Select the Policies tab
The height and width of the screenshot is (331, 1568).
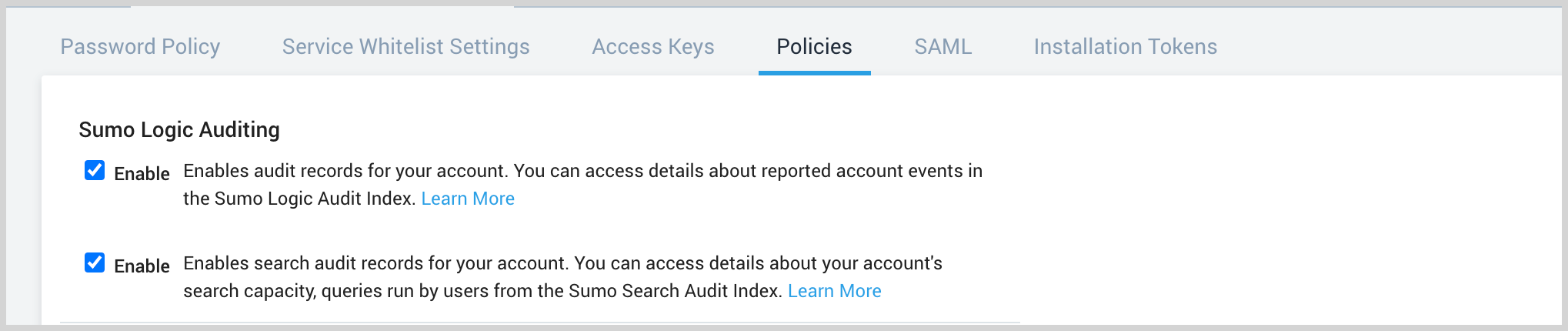(814, 47)
